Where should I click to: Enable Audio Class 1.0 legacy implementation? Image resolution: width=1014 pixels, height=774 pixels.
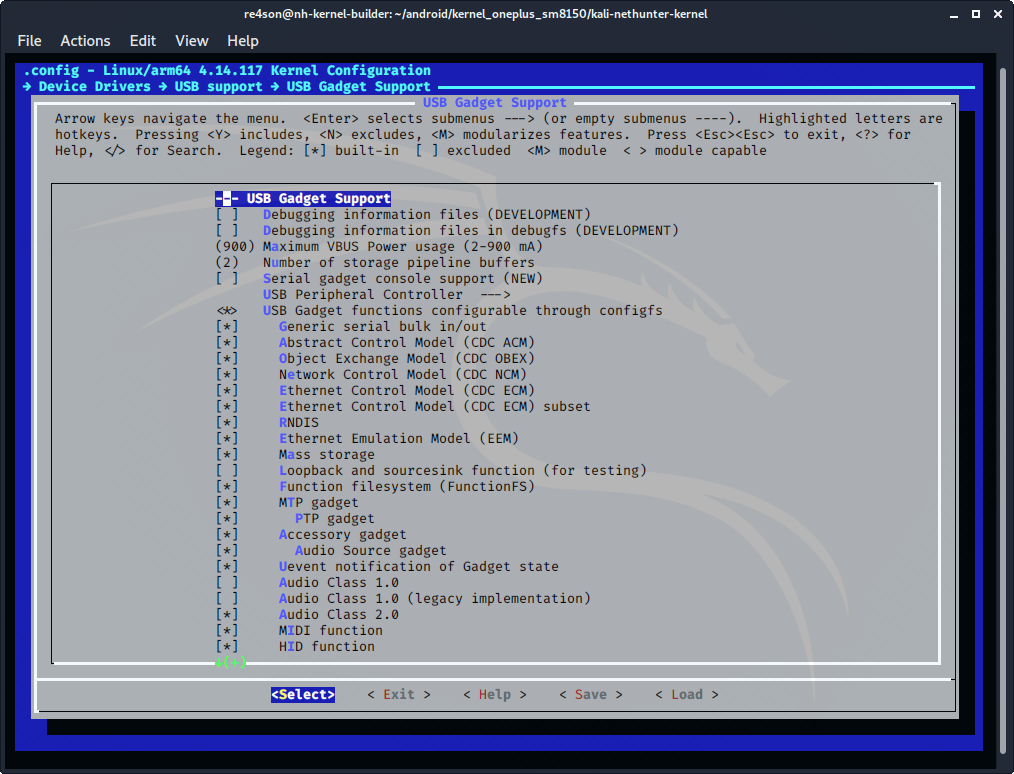227,599
